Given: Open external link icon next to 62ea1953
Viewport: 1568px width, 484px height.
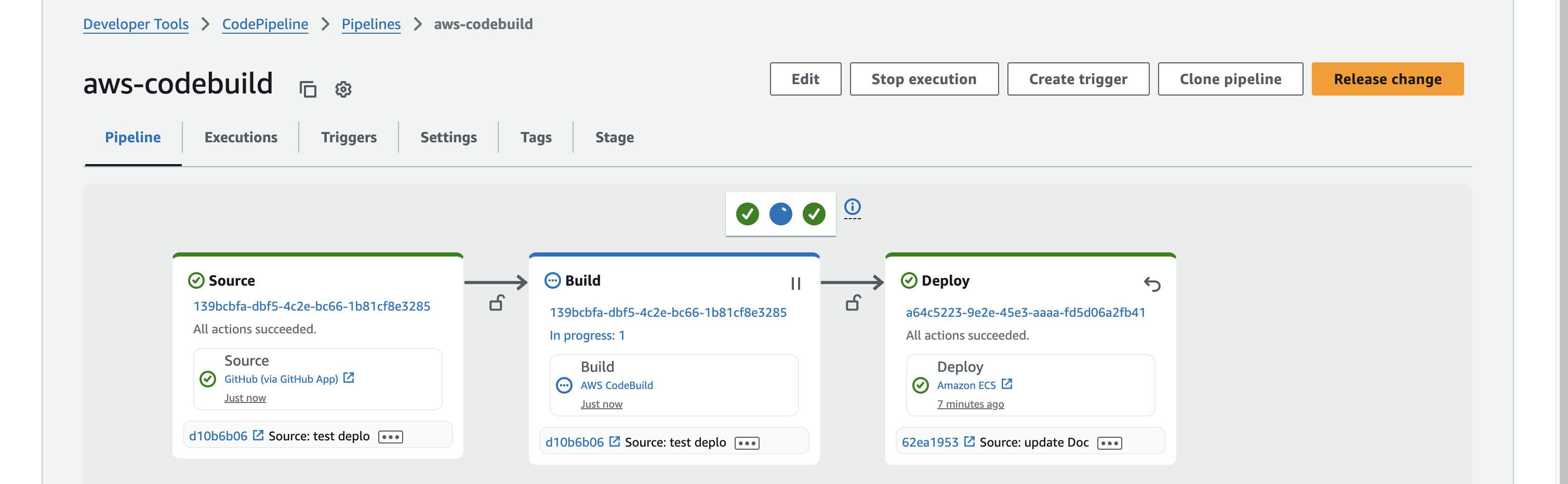Looking at the screenshot, I should coord(969,441).
